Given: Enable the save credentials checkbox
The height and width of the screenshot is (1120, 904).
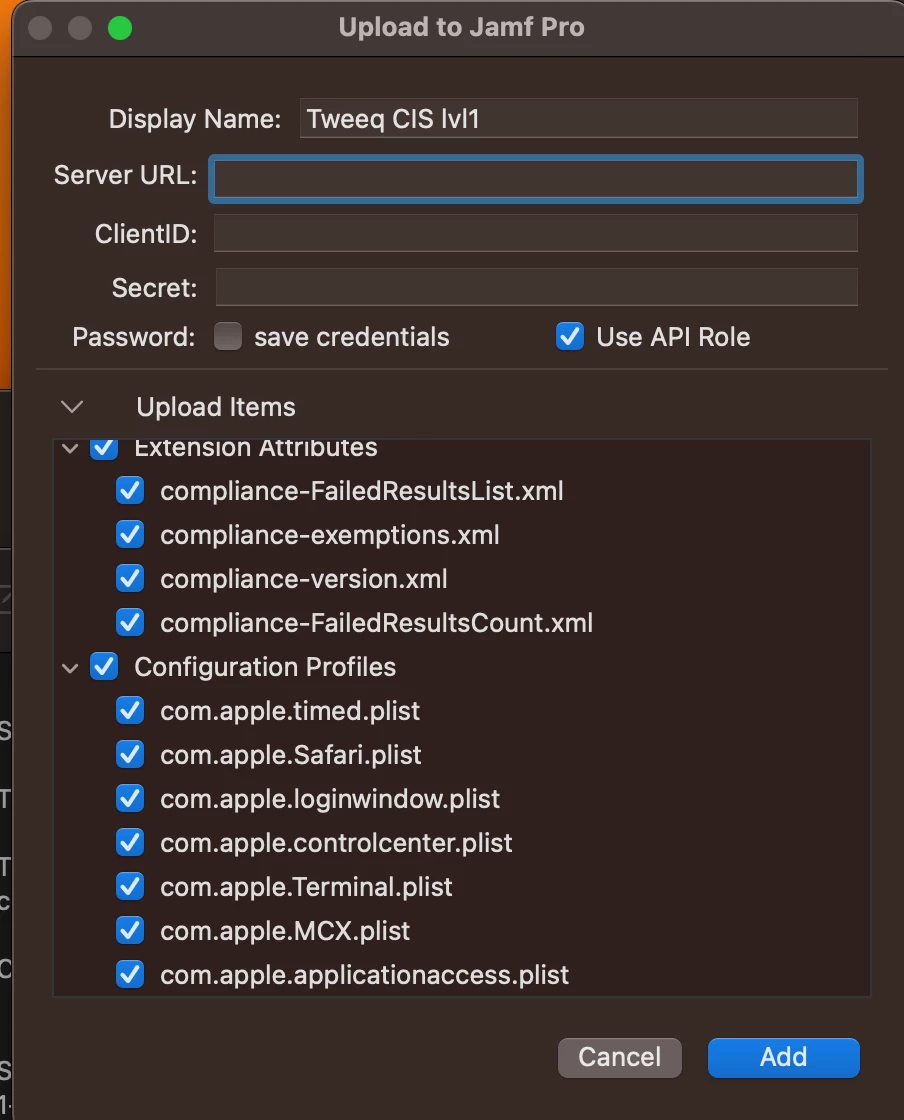Looking at the screenshot, I should pyautogui.click(x=228, y=336).
